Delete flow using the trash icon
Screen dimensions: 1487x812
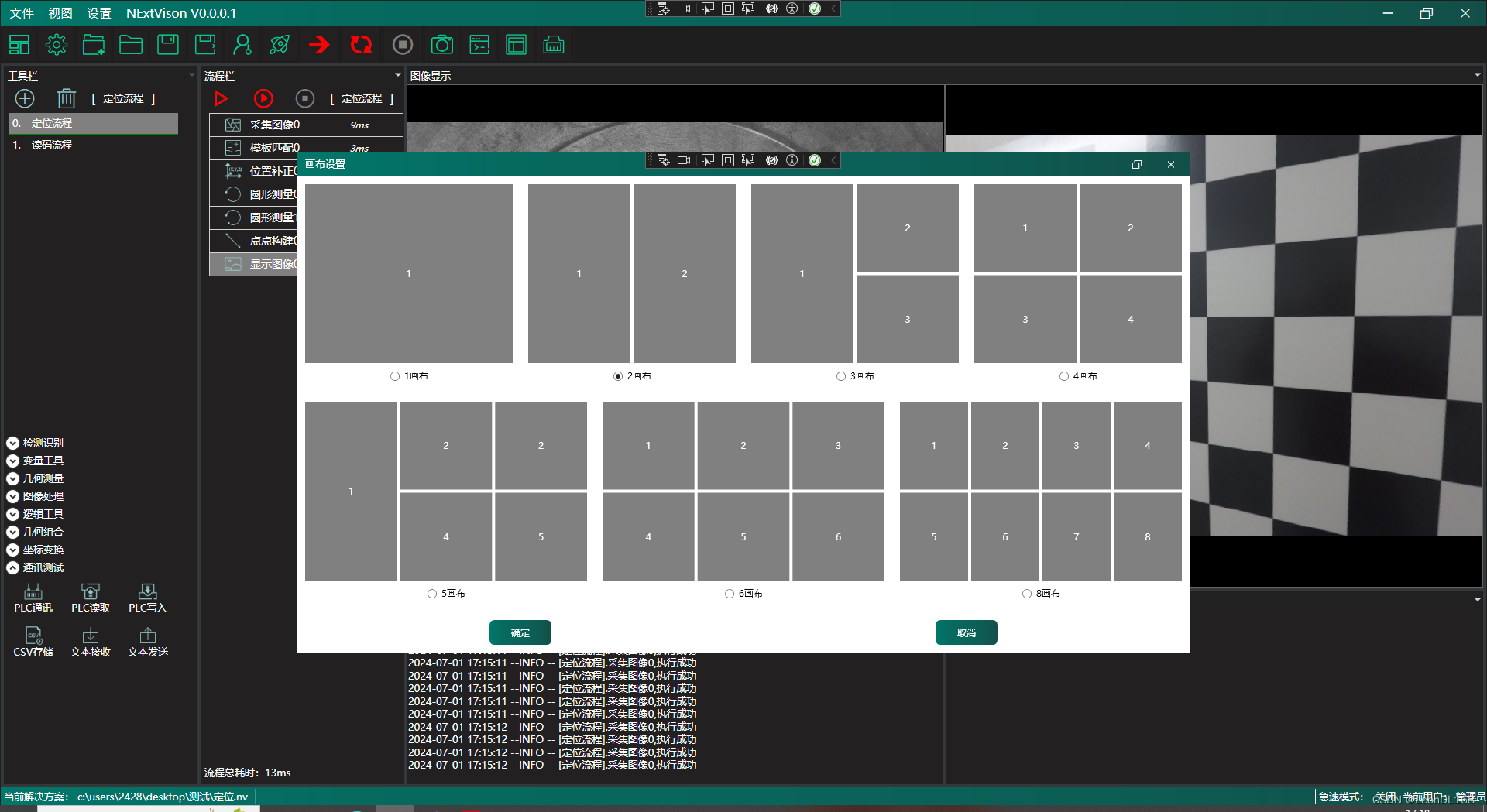pos(66,98)
